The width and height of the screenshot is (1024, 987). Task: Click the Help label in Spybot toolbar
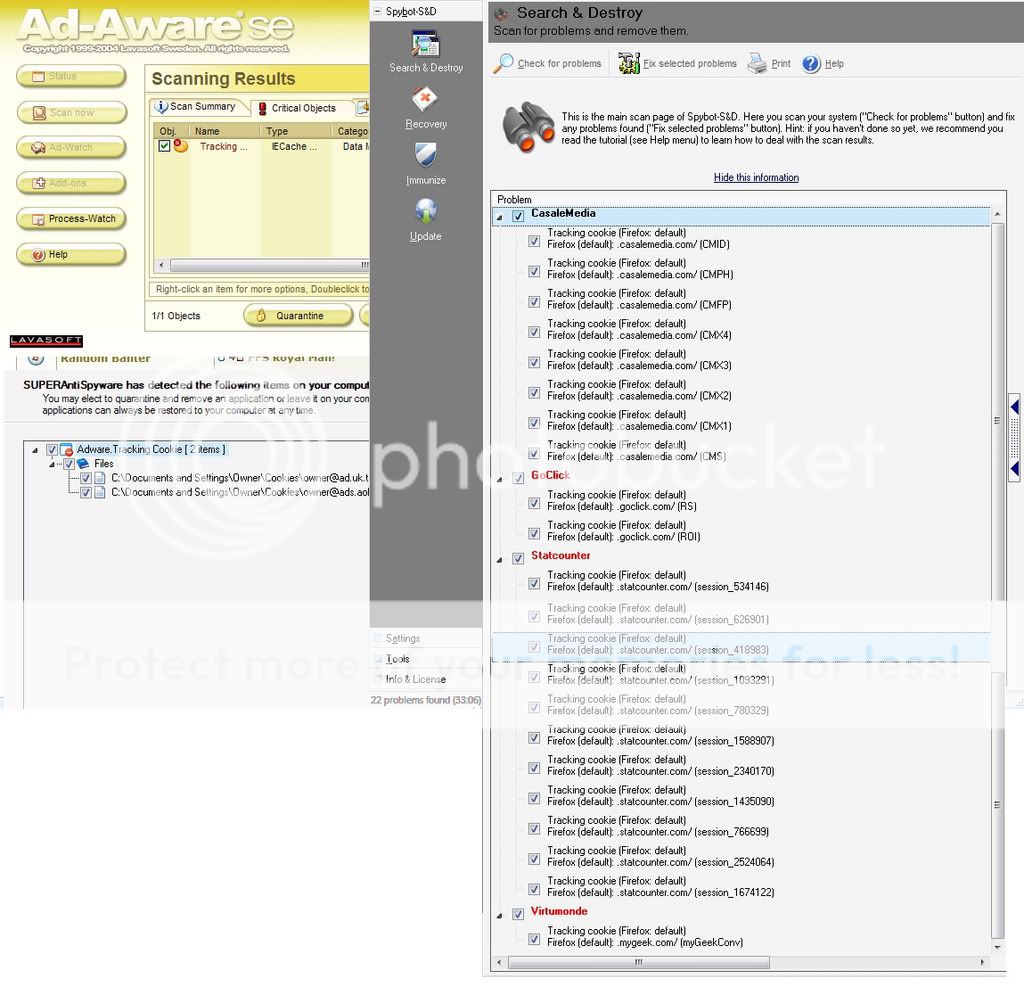(x=834, y=63)
